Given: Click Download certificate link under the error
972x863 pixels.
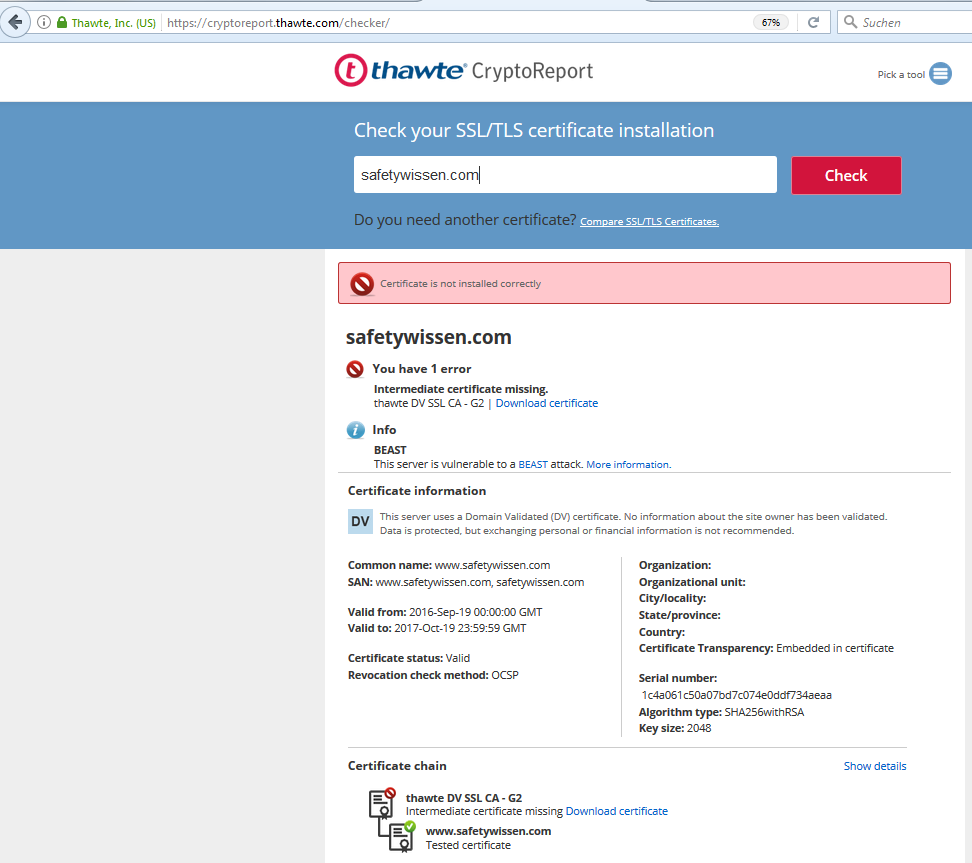Looking at the screenshot, I should click(x=547, y=404).
